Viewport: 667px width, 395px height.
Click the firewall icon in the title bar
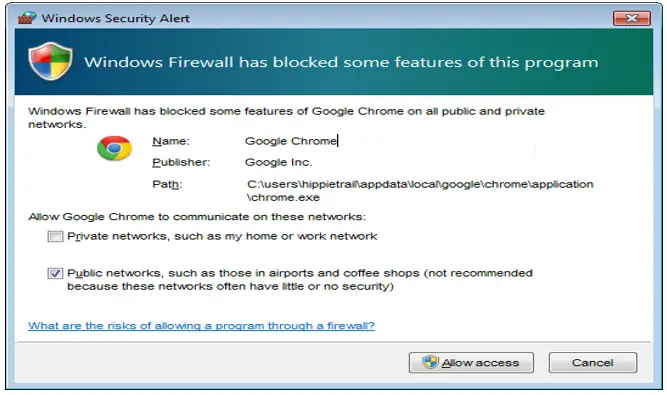(x=27, y=18)
